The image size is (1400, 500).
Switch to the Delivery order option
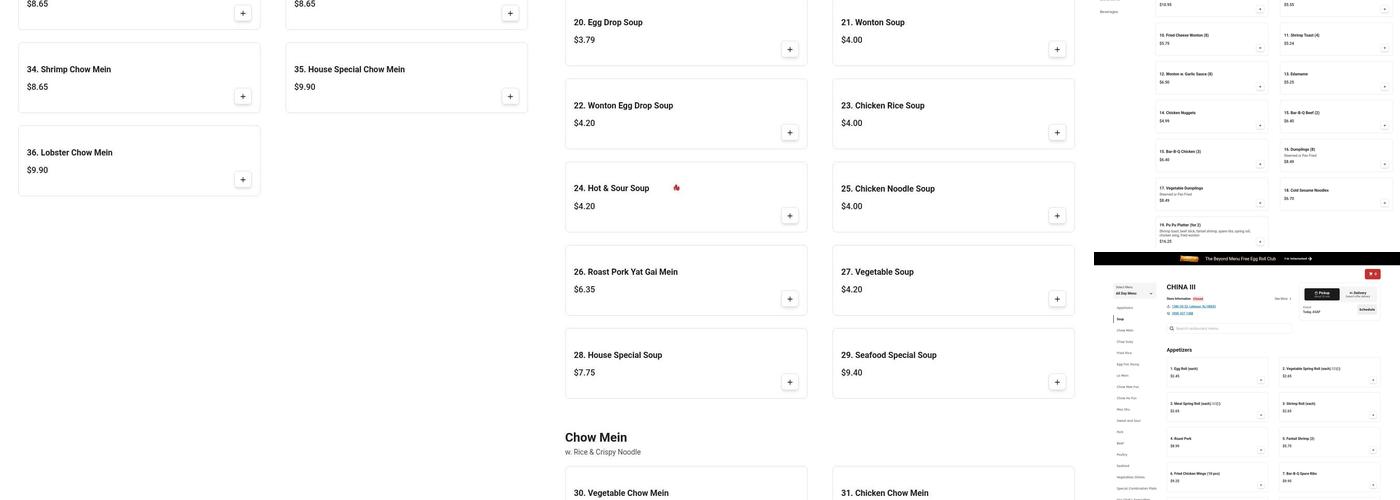pyautogui.click(x=1357, y=294)
